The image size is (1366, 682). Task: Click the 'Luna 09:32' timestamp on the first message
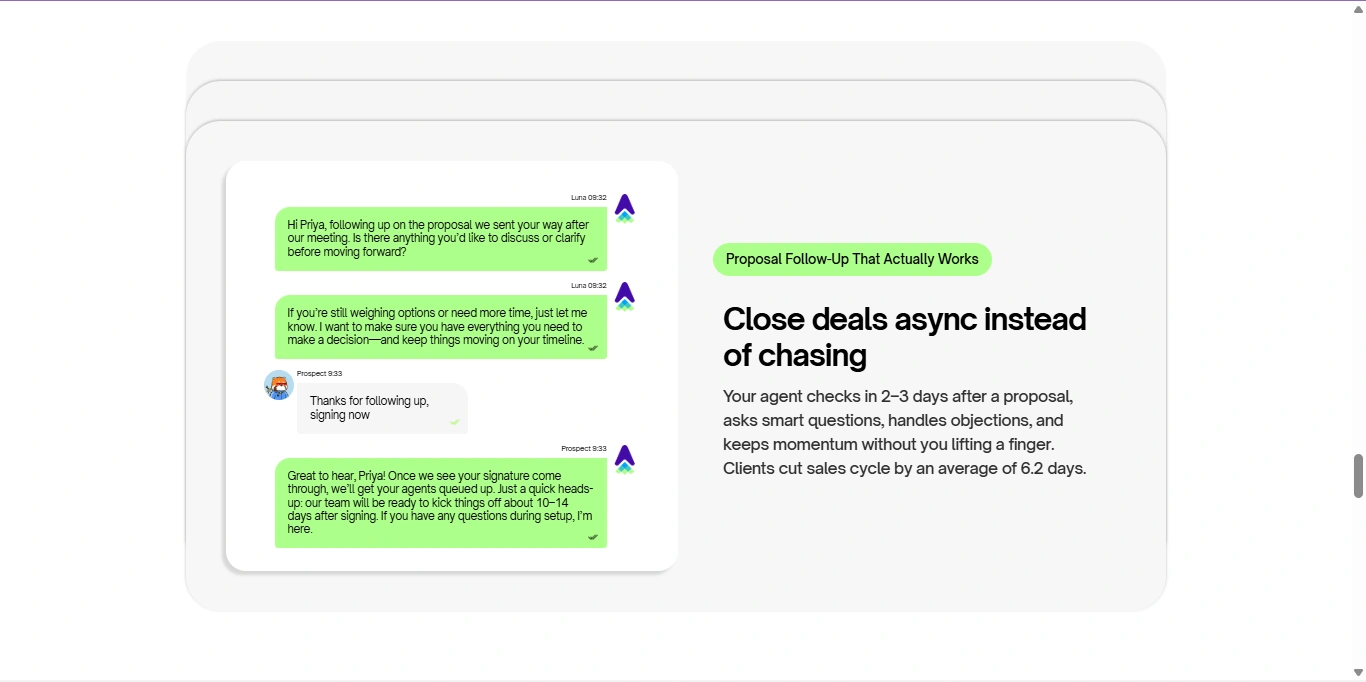(x=589, y=198)
